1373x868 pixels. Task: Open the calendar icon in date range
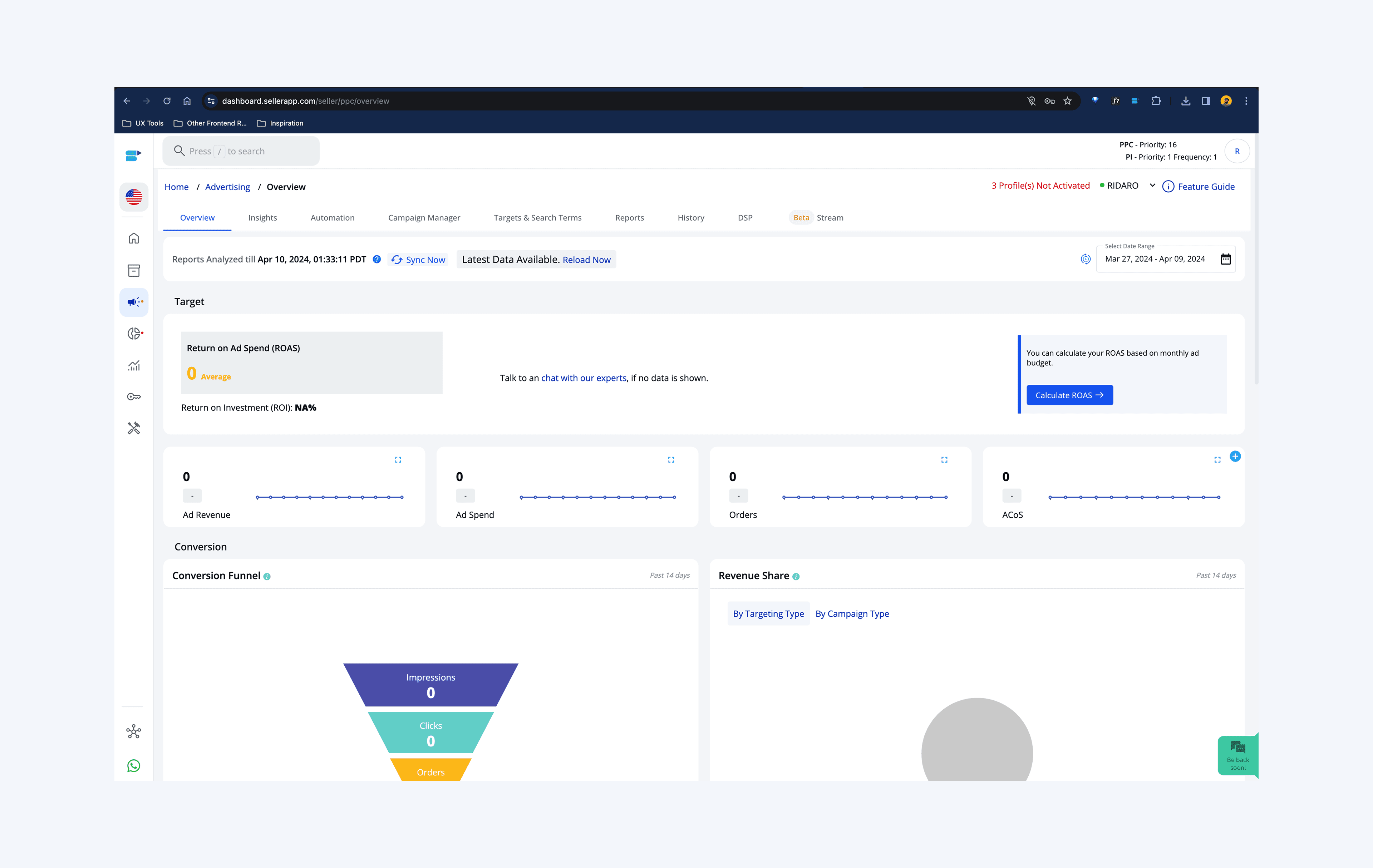pos(1225,259)
